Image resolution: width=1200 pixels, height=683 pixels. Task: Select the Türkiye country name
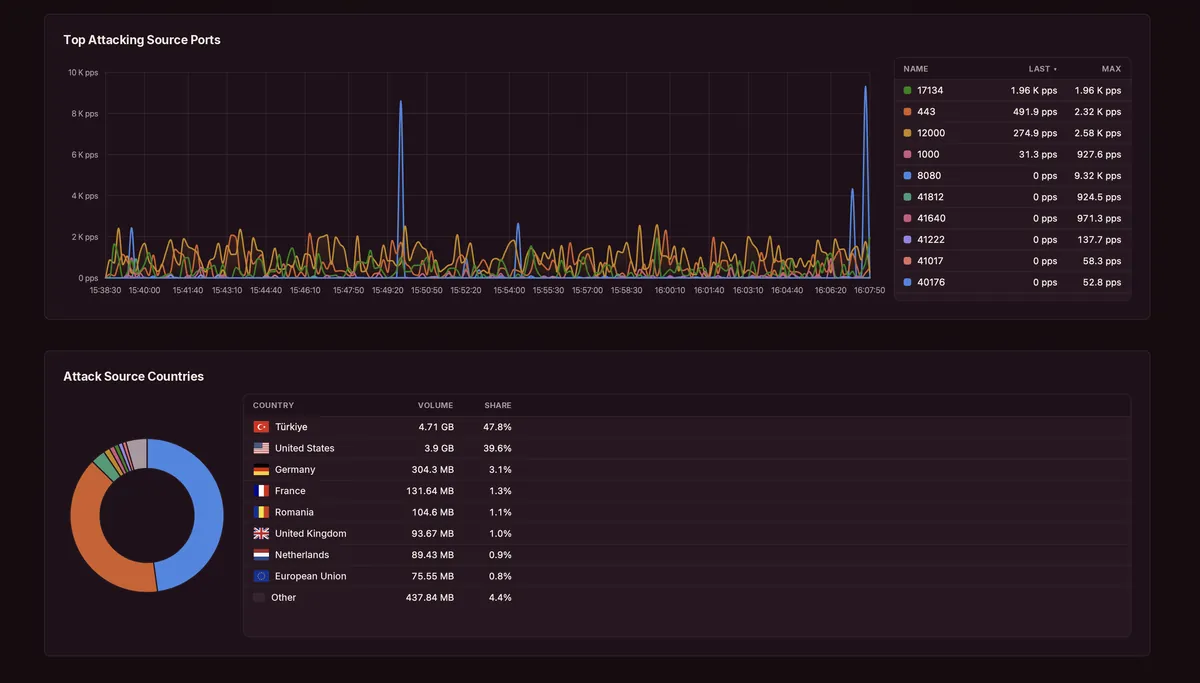click(291, 427)
